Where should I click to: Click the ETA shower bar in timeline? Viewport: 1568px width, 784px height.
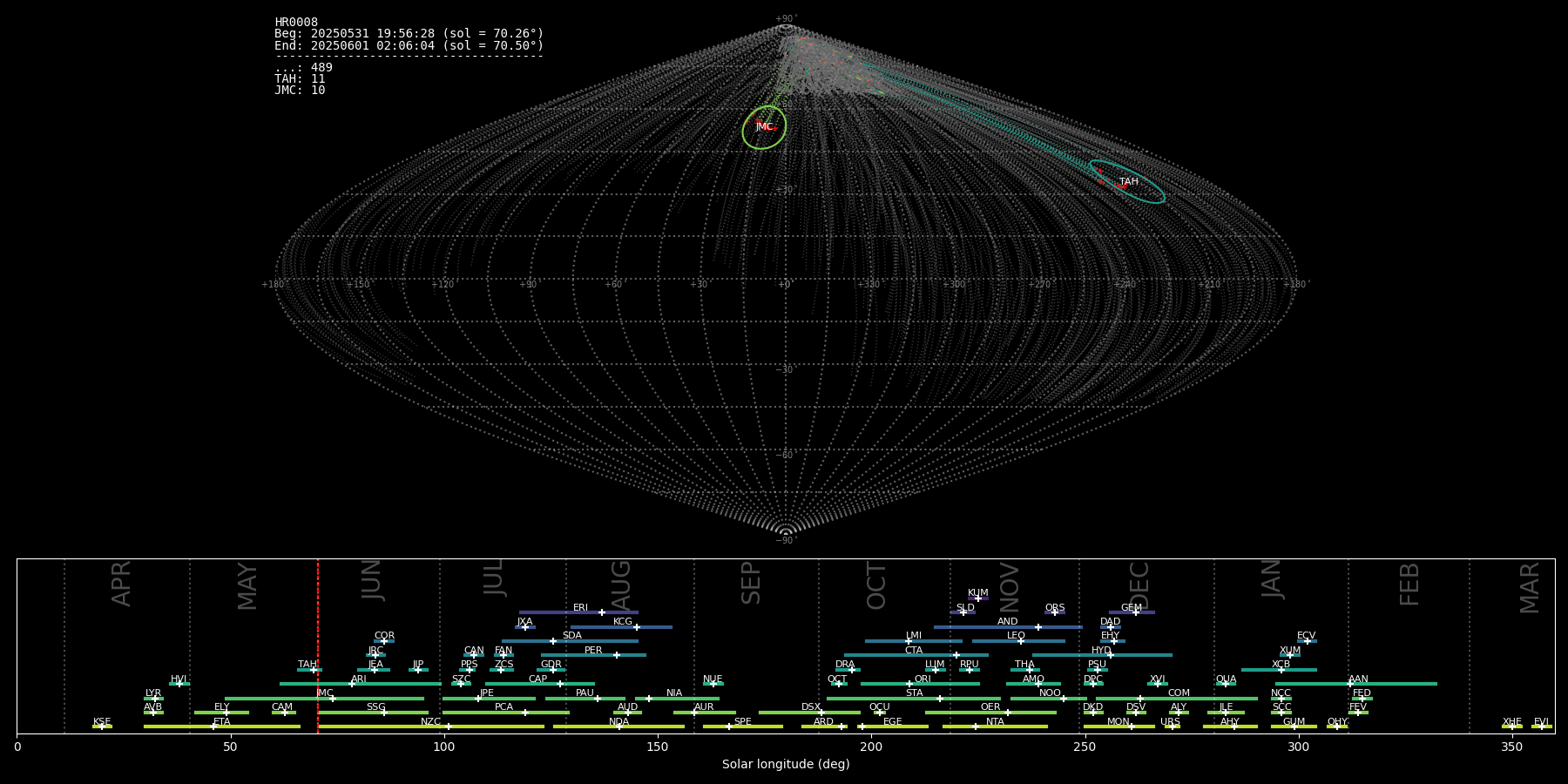(222, 727)
